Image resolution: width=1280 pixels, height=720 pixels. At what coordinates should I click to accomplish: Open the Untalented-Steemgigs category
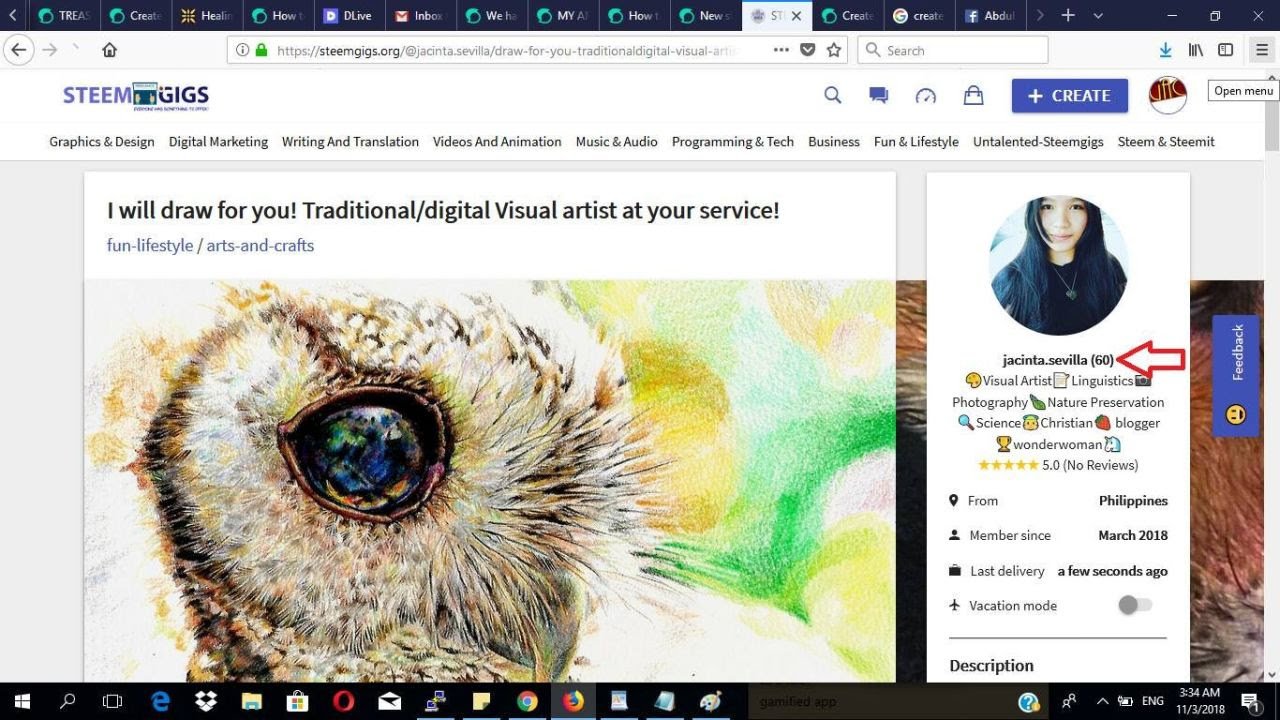coord(1038,141)
